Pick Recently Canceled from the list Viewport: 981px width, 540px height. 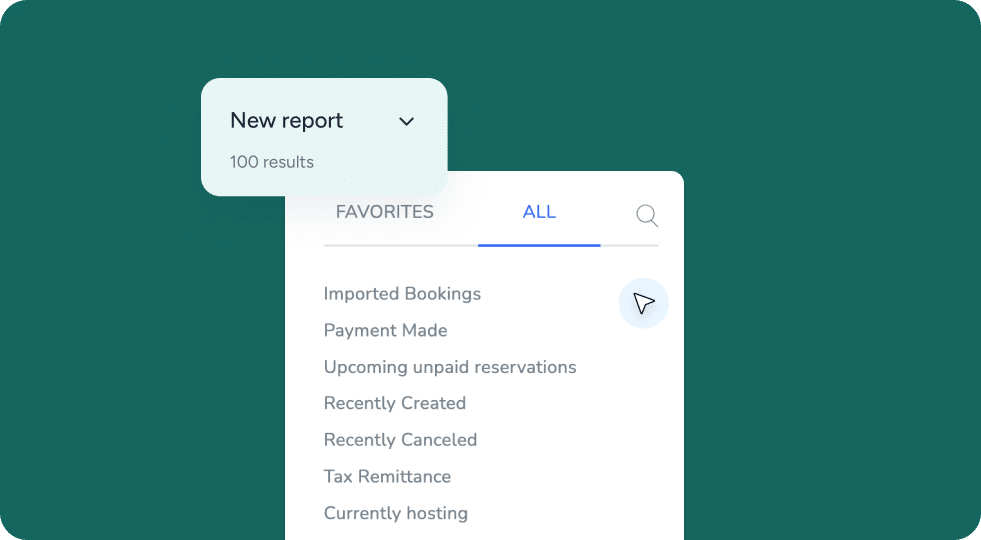tap(400, 440)
